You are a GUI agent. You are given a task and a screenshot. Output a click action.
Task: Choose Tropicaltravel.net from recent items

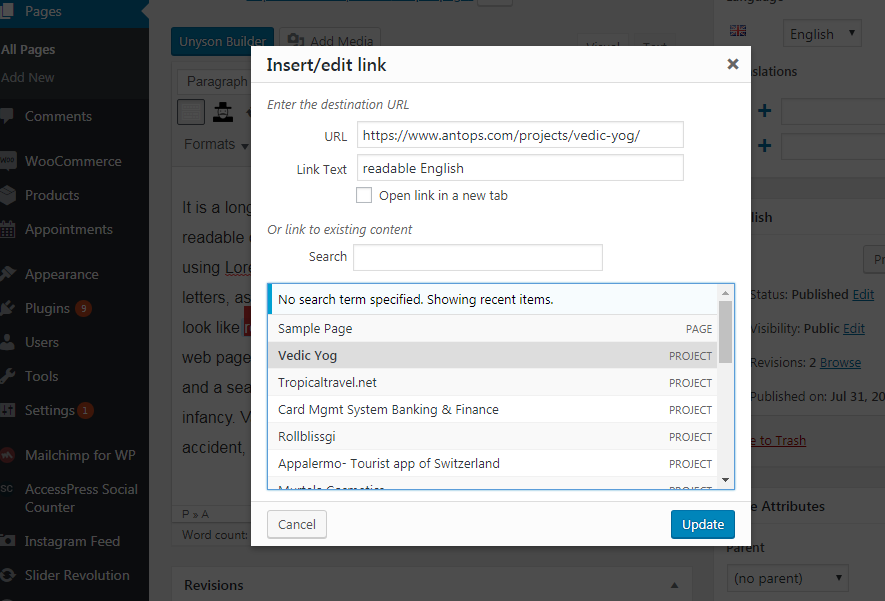[492, 383]
